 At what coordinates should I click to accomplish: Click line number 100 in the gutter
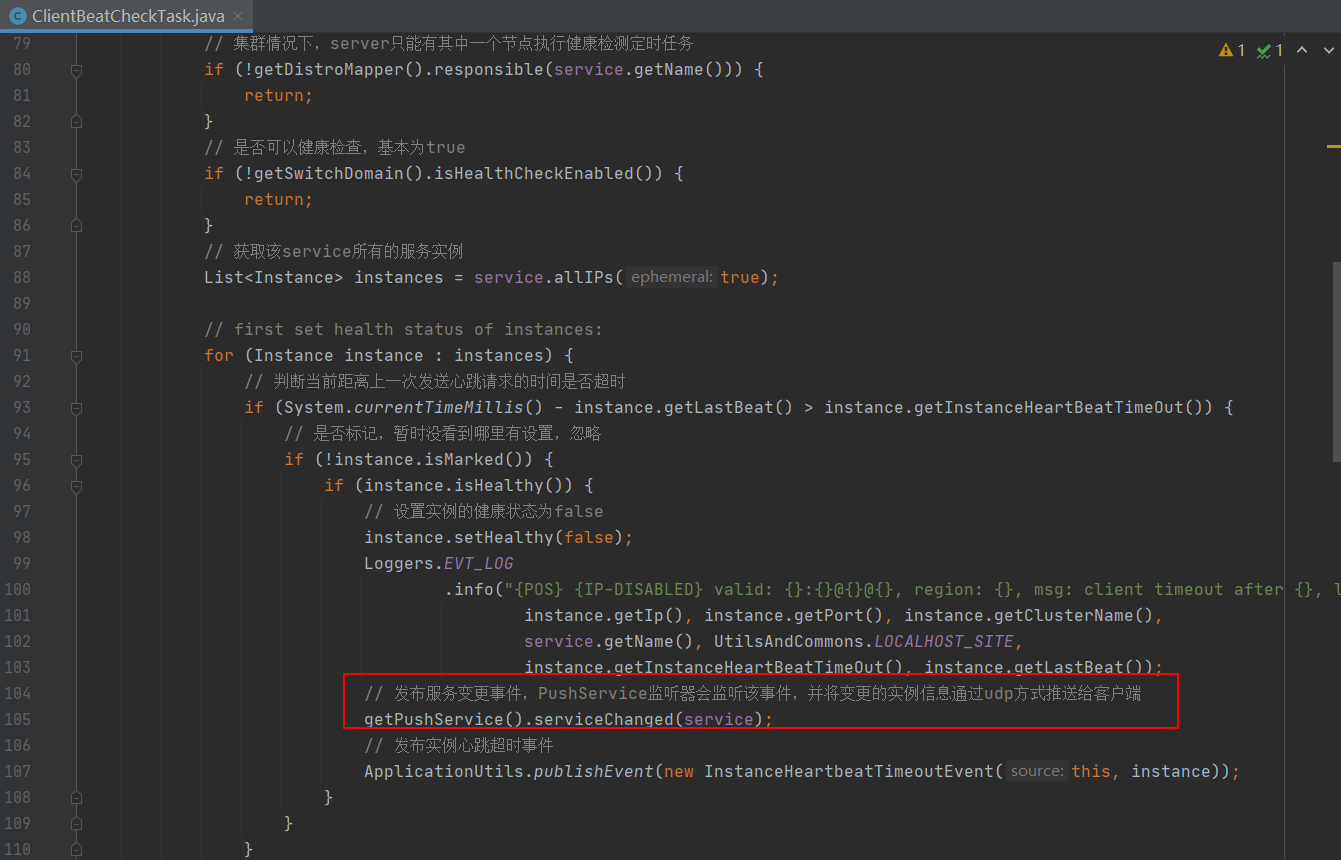[16, 589]
